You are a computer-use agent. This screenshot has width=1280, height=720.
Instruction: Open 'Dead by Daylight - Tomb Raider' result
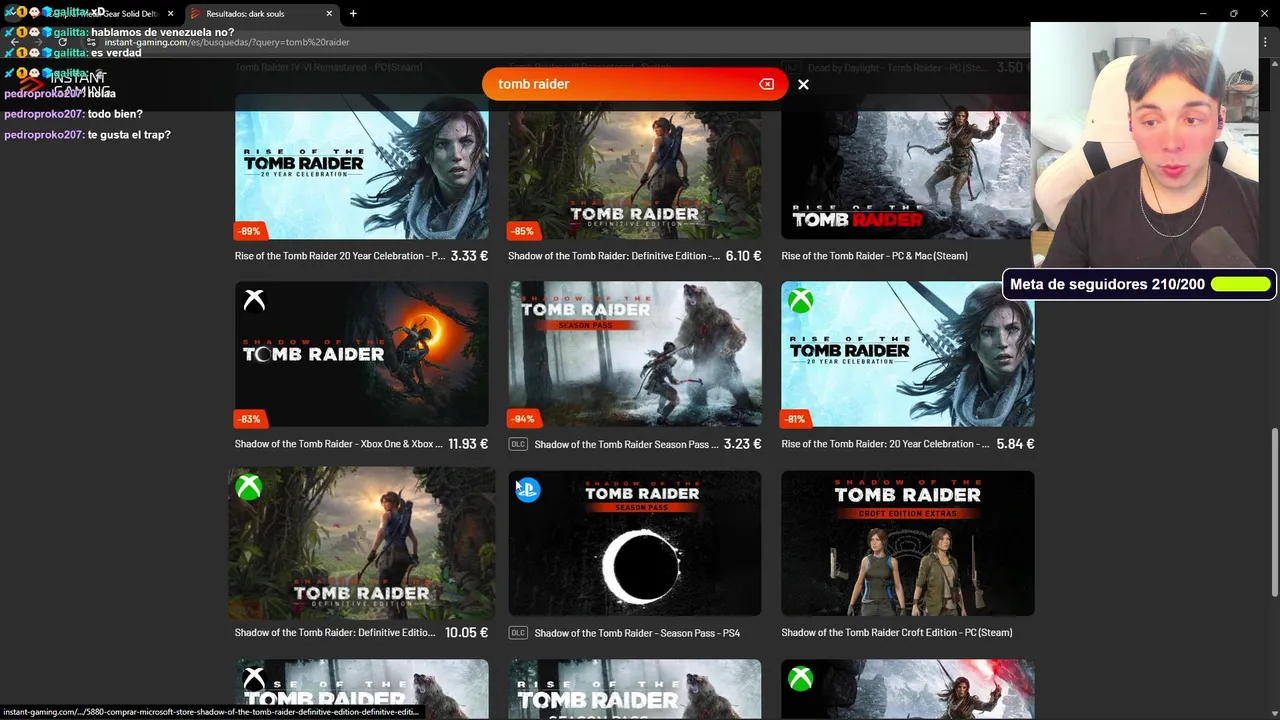(x=899, y=67)
